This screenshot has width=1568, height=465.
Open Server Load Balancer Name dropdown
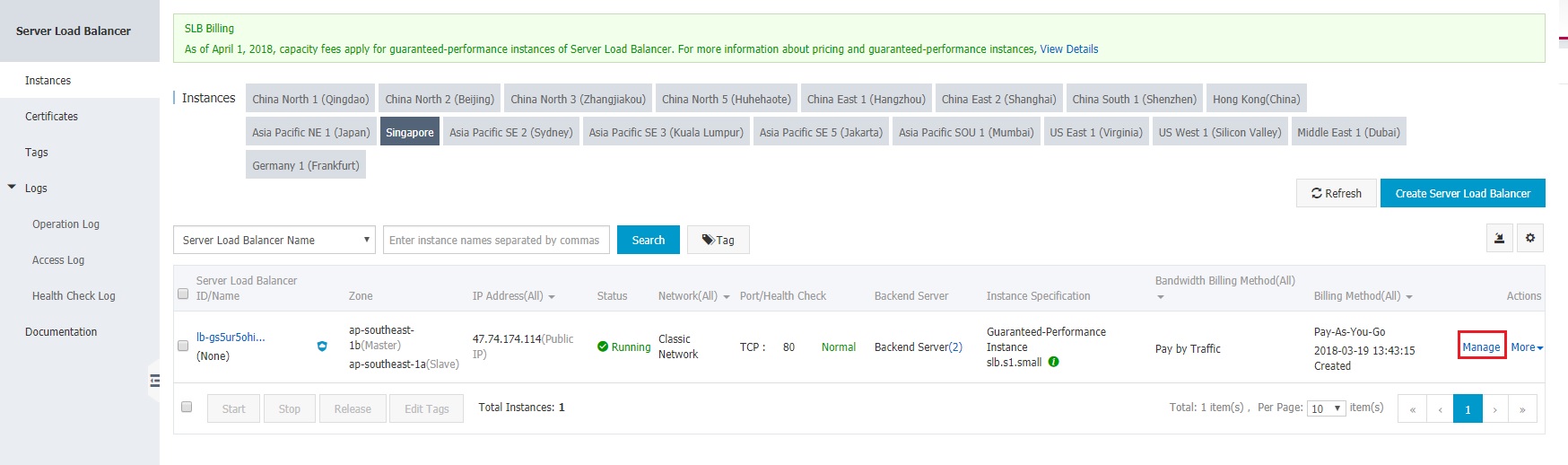tap(274, 240)
